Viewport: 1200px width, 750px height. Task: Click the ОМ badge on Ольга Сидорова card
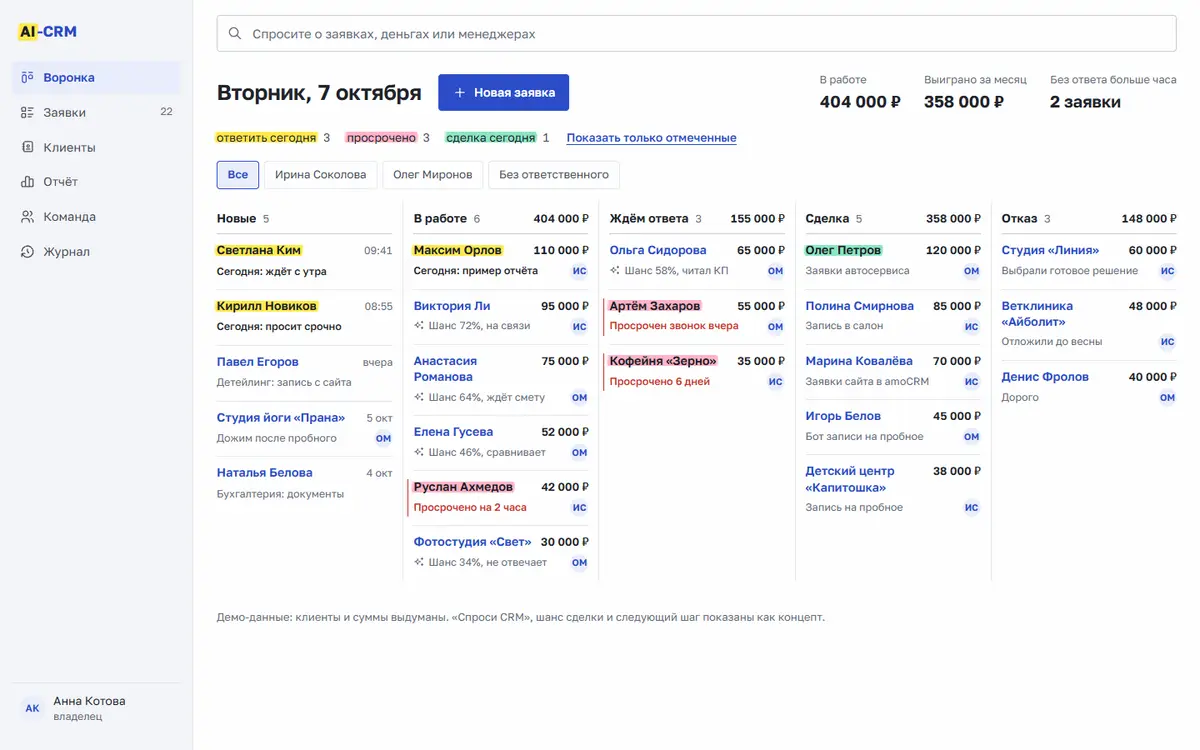[x=775, y=271]
